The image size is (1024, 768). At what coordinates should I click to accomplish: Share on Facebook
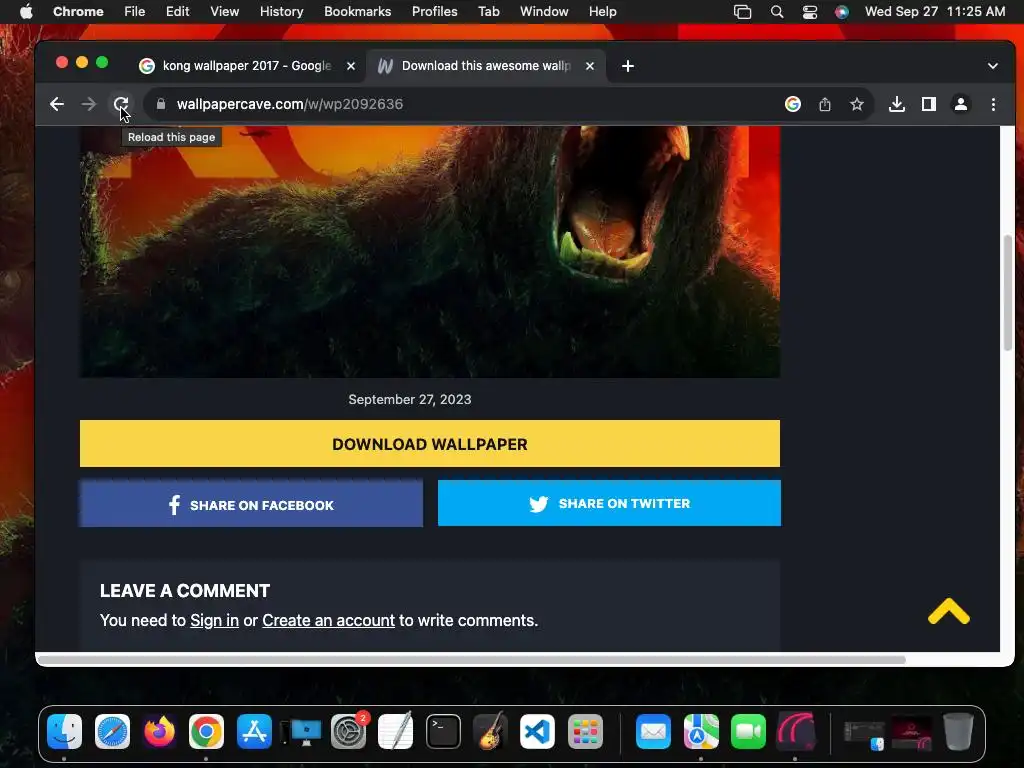[x=251, y=504]
